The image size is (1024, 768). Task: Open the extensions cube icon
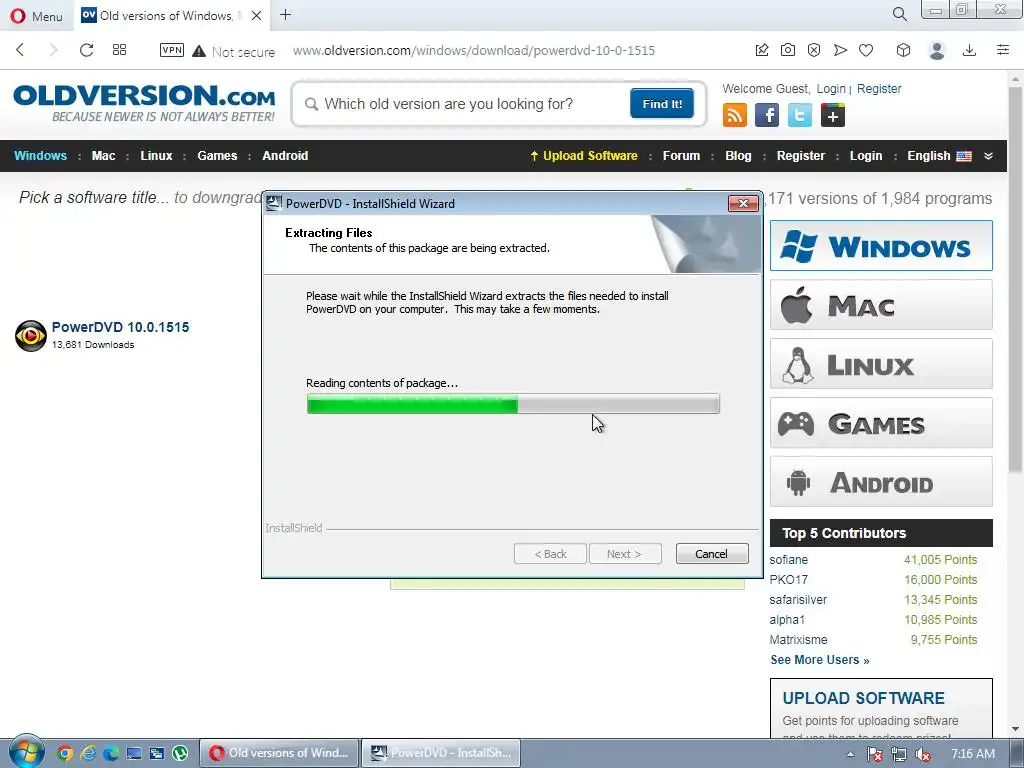[x=903, y=50]
